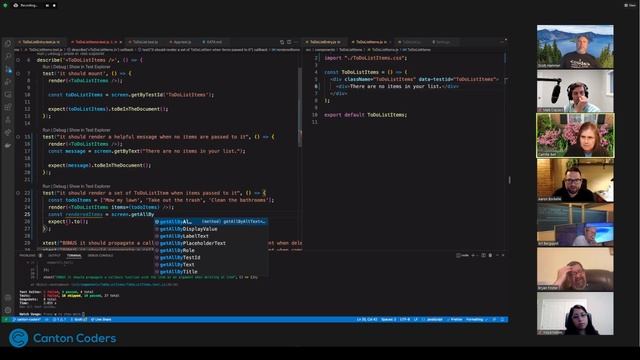Switch to the ToDoListEntry.js tab in right group
This screenshot has height=360, width=640.
(324, 42)
